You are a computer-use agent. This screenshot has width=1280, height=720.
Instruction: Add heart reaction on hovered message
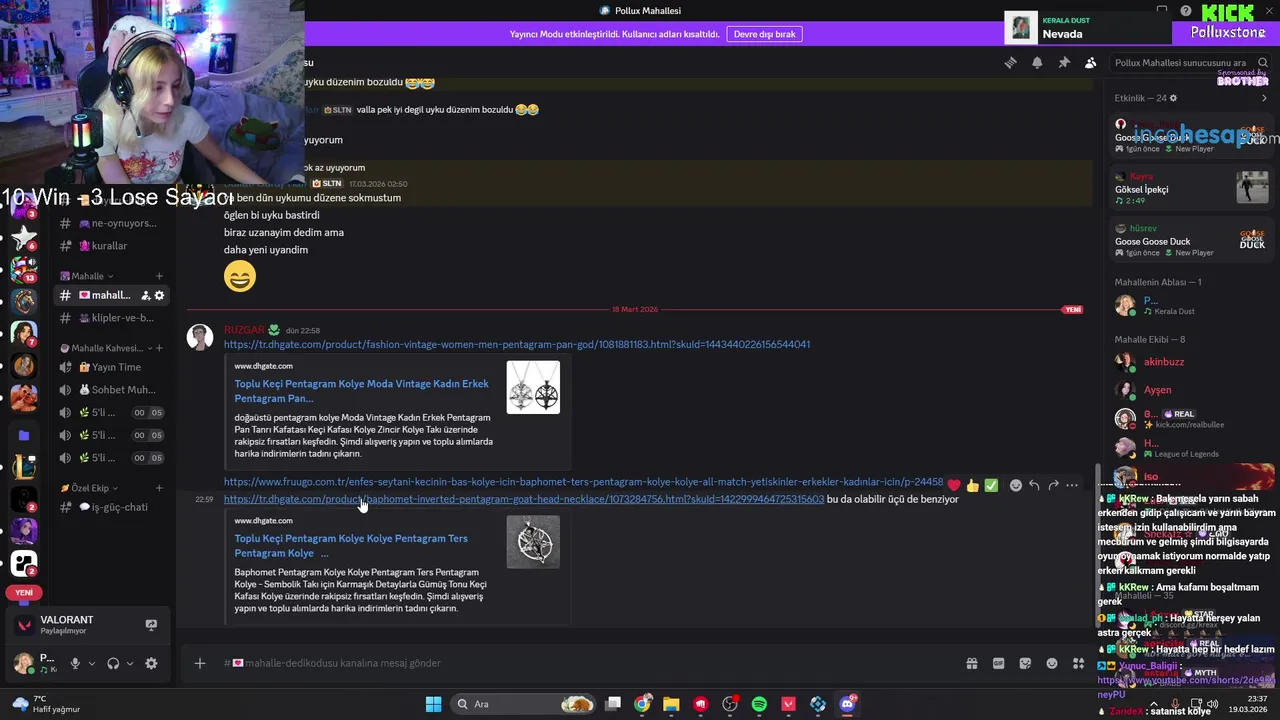pos(954,485)
